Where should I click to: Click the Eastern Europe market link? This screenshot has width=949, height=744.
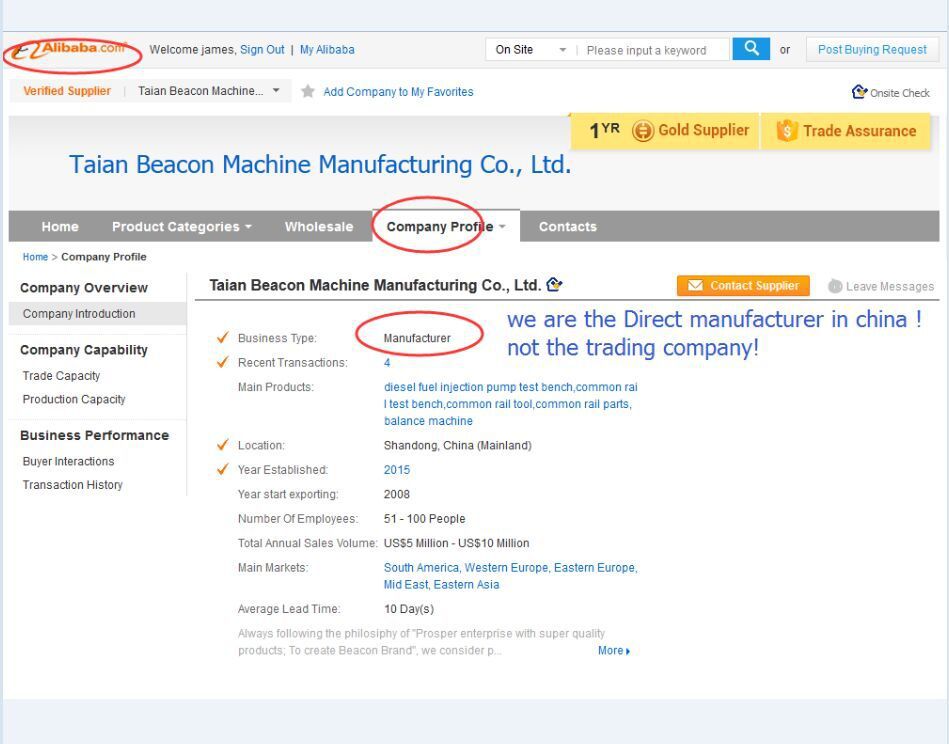coord(594,568)
